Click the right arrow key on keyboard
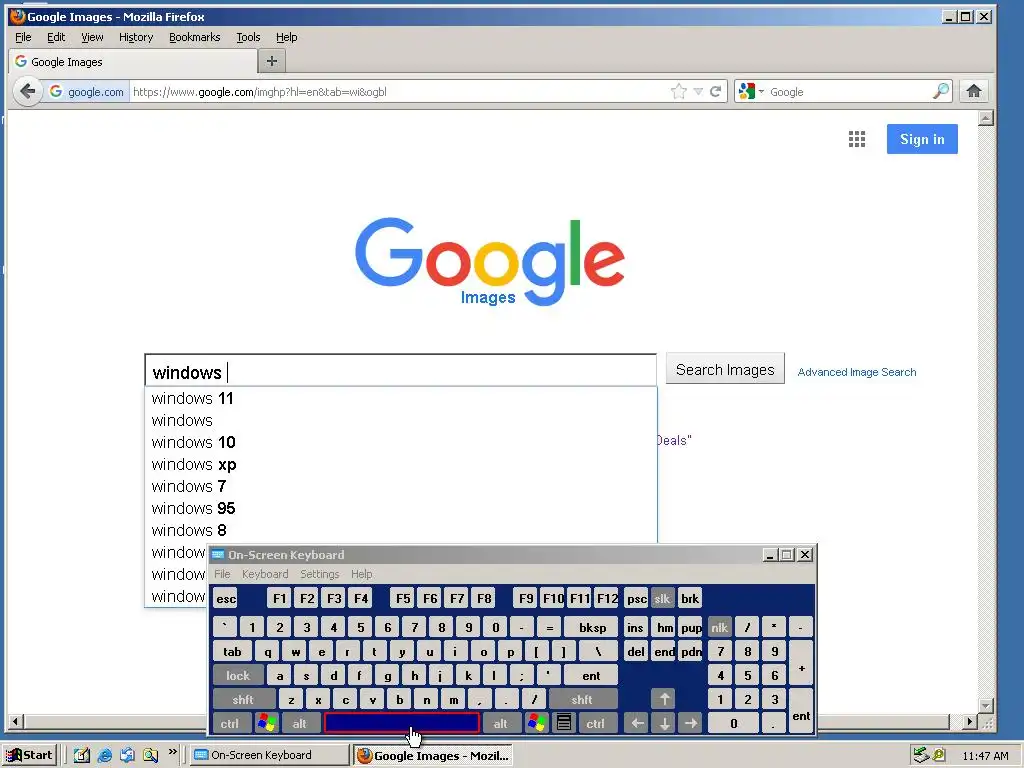Image resolution: width=1024 pixels, height=768 pixels. tap(690, 723)
